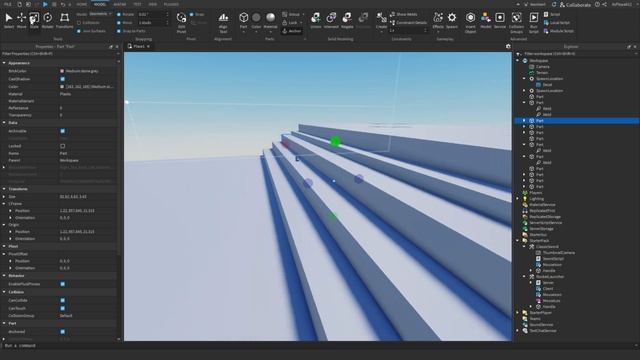Click the Anchor button in Parts

coord(292,31)
